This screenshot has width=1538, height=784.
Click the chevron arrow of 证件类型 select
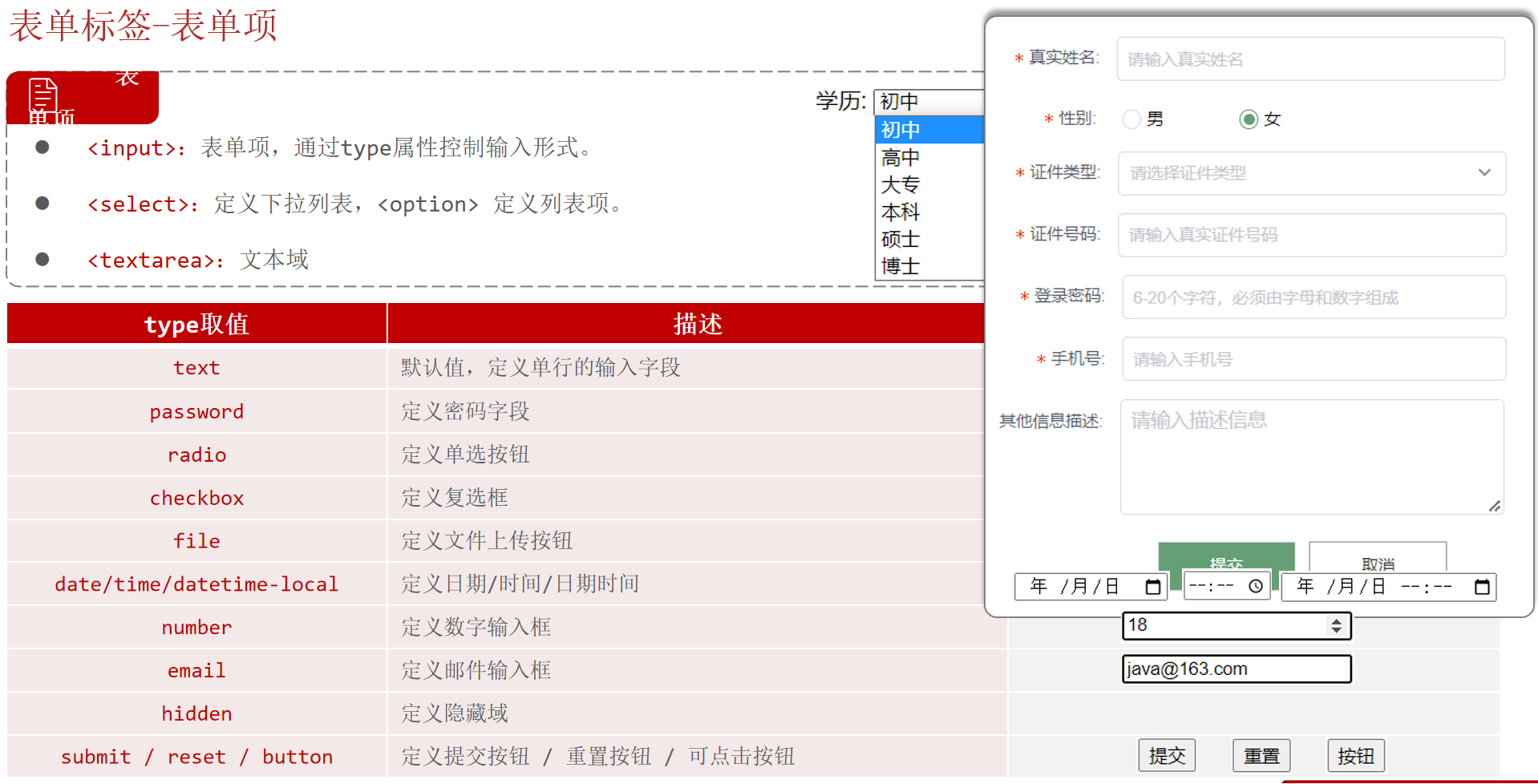(x=1484, y=173)
